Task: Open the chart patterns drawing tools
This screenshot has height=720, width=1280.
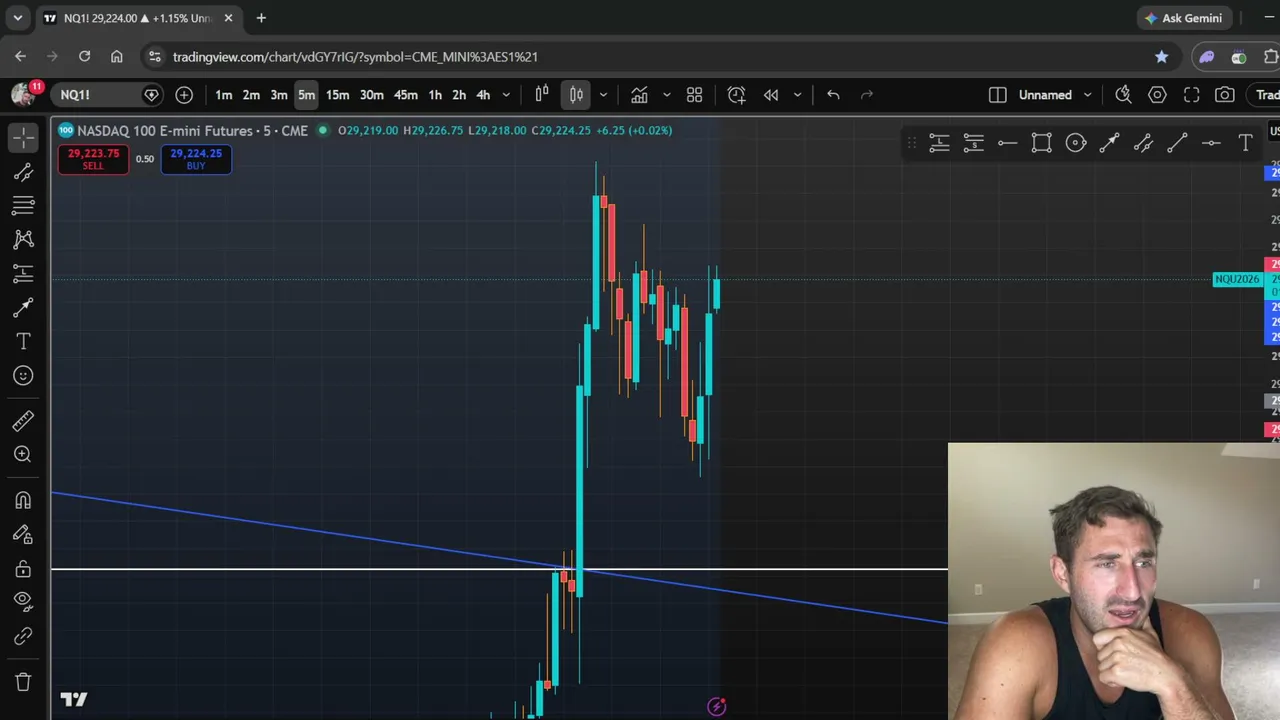Action: click(x=23, y=239)
